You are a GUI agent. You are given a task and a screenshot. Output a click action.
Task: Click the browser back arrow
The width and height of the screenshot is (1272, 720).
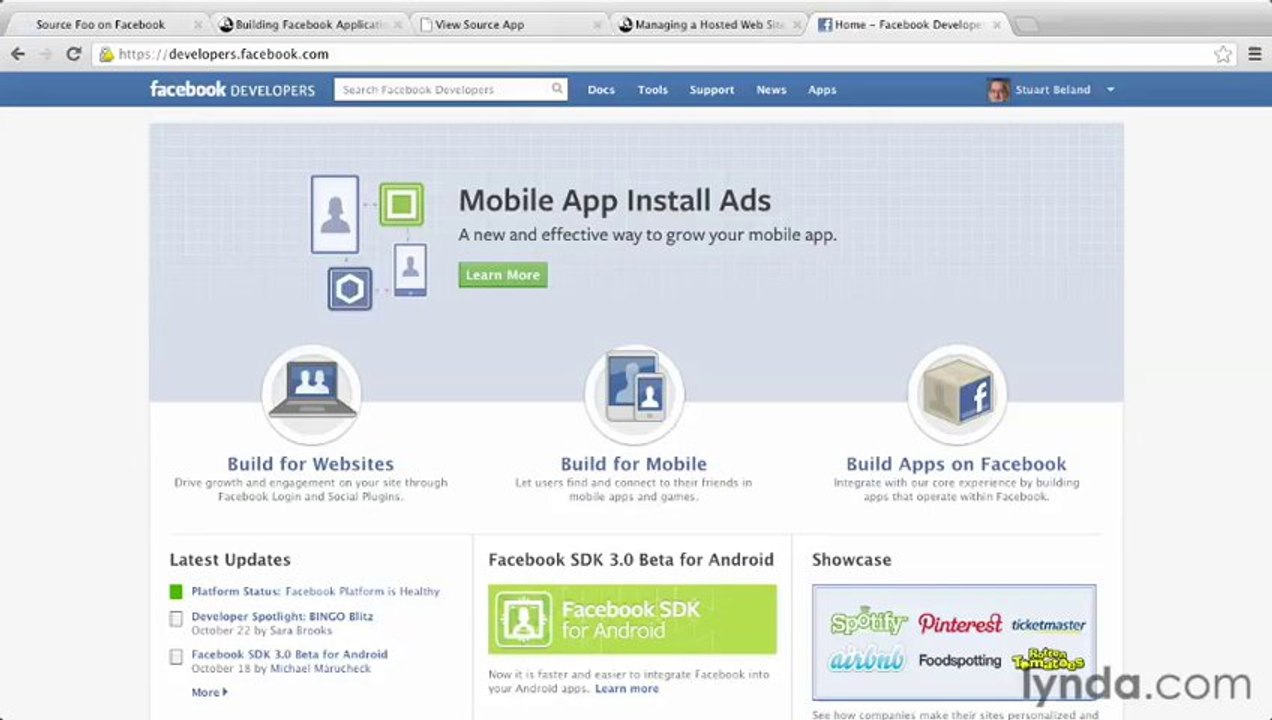[x=18, y=54]
